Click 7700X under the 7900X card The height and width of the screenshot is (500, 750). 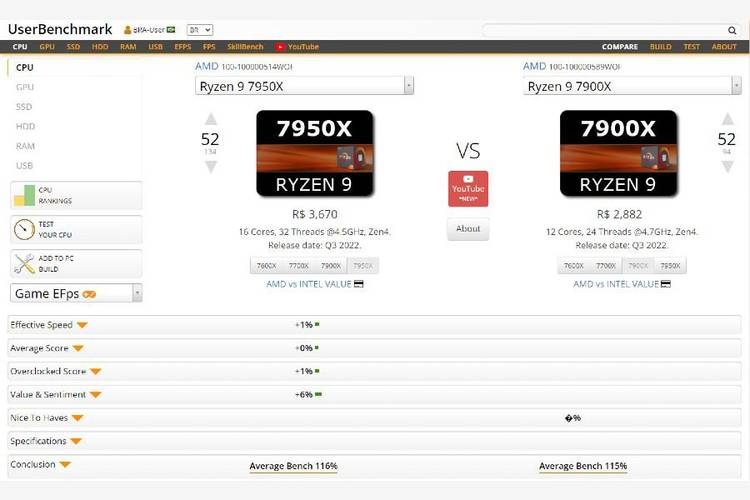[606, 266]
